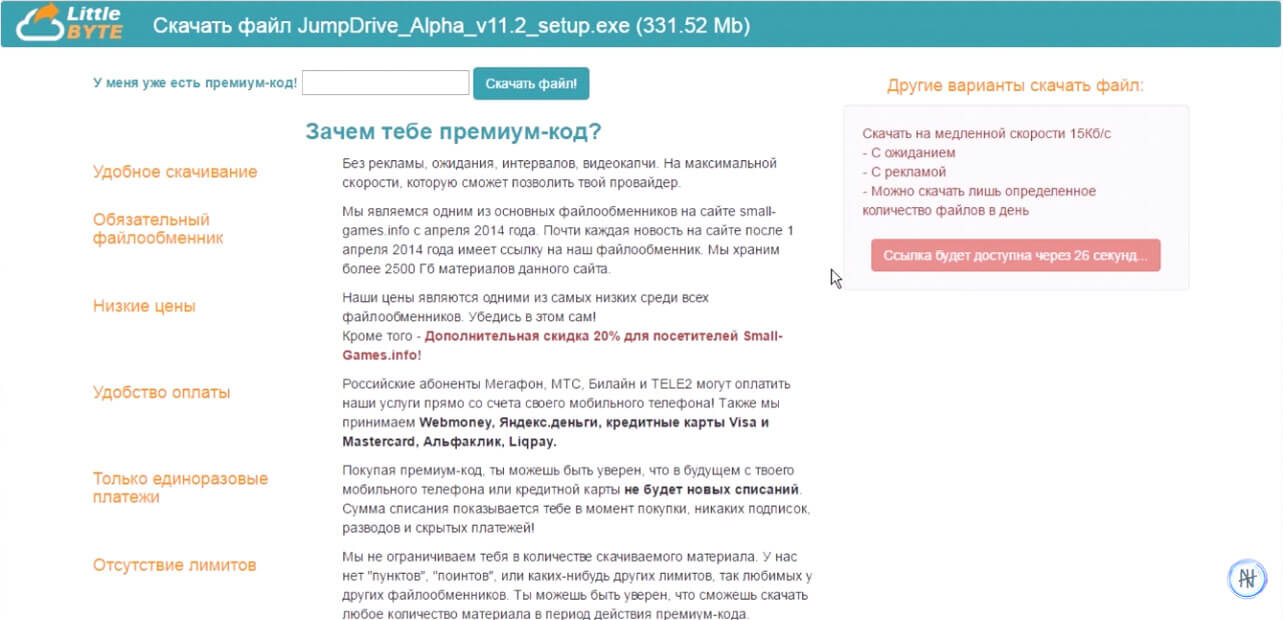Screen dimensions: 1283x620
Task: Click the label 'У меня уже есть премиум-код!'
Action: (x=195, y=83)
